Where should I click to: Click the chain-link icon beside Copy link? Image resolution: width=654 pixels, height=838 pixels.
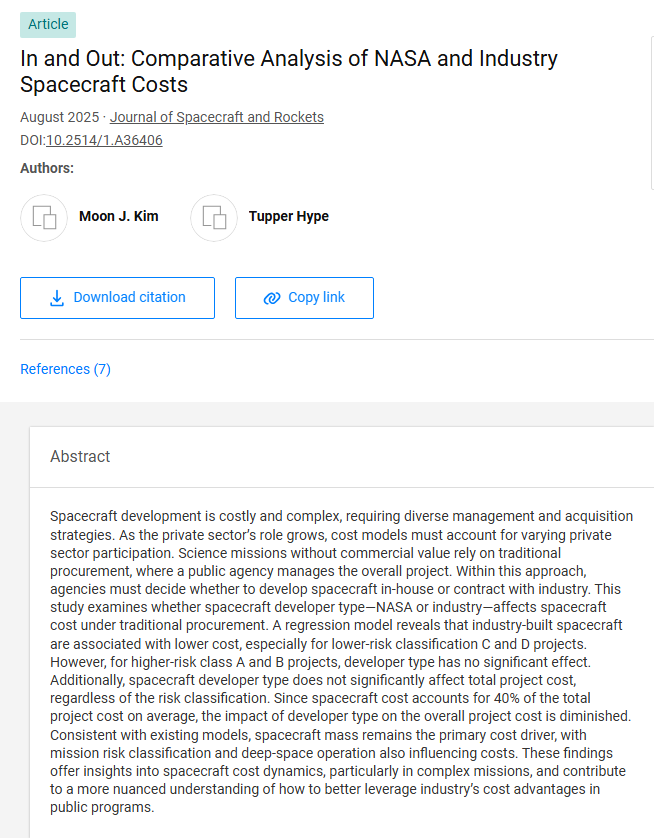click(272, 298)
